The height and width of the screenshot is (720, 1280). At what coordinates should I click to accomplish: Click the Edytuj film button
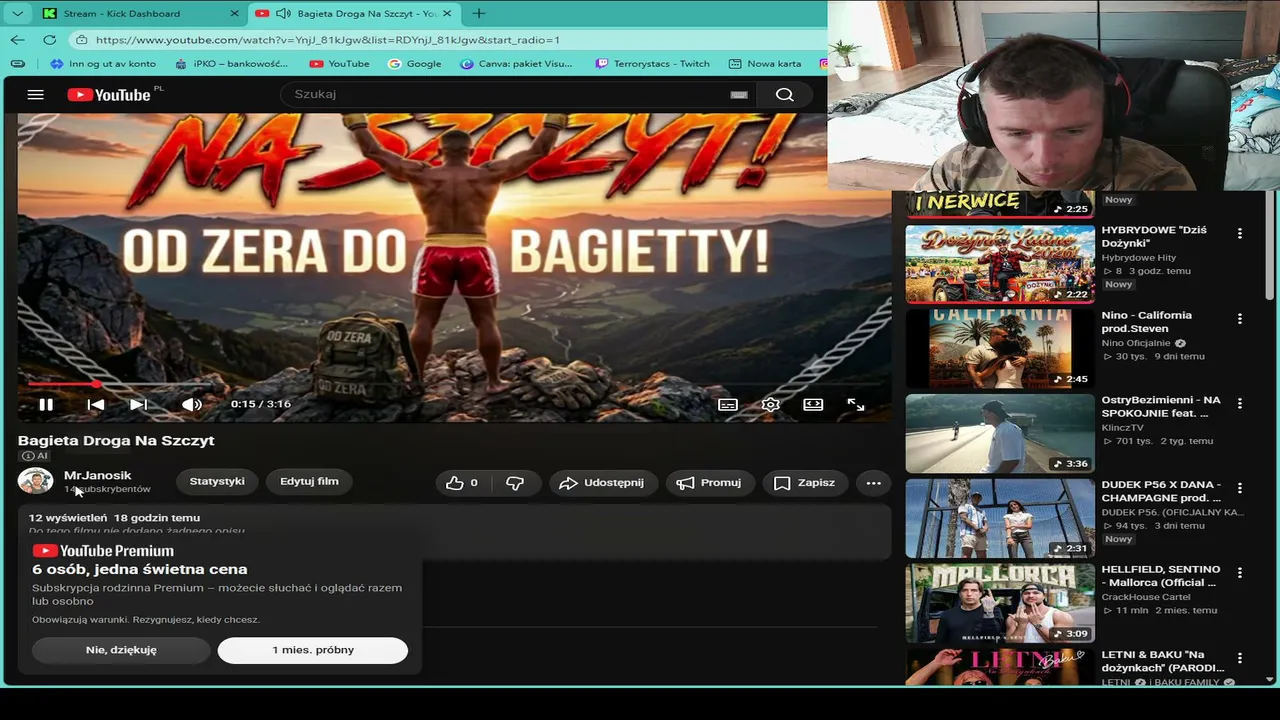point(309,482)
